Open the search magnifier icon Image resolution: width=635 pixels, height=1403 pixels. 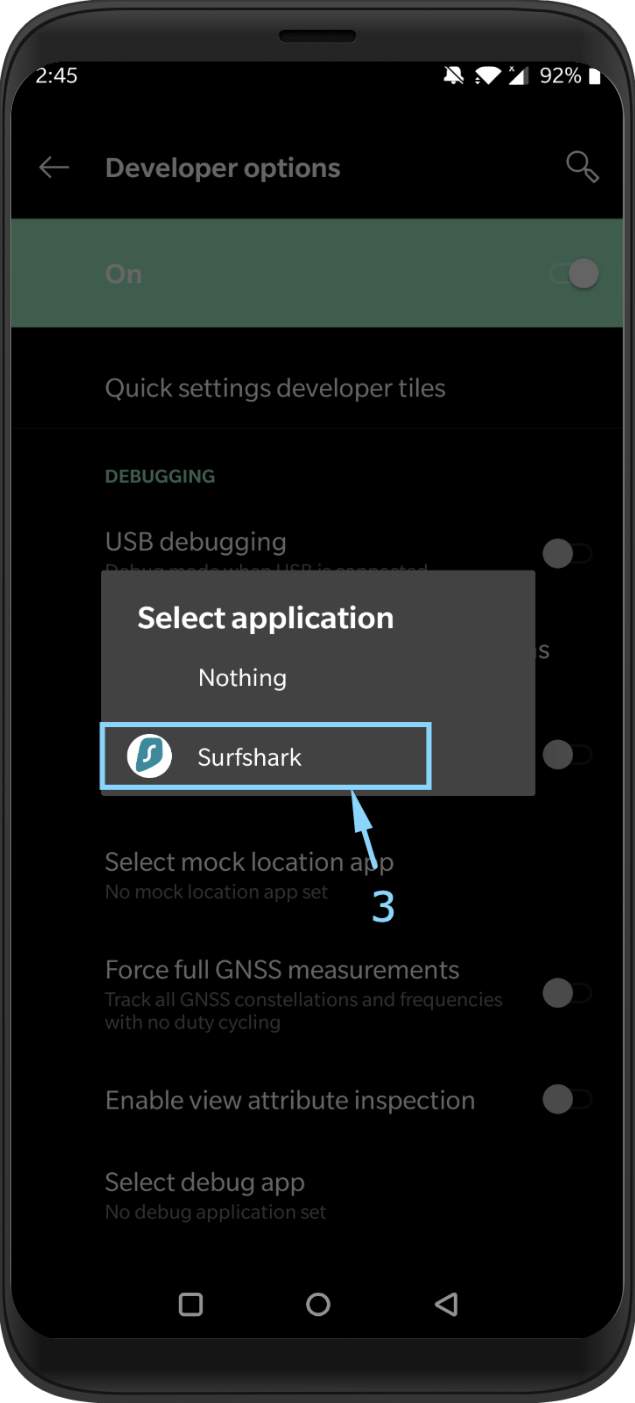pyautogui.click(x=582, y=167)
